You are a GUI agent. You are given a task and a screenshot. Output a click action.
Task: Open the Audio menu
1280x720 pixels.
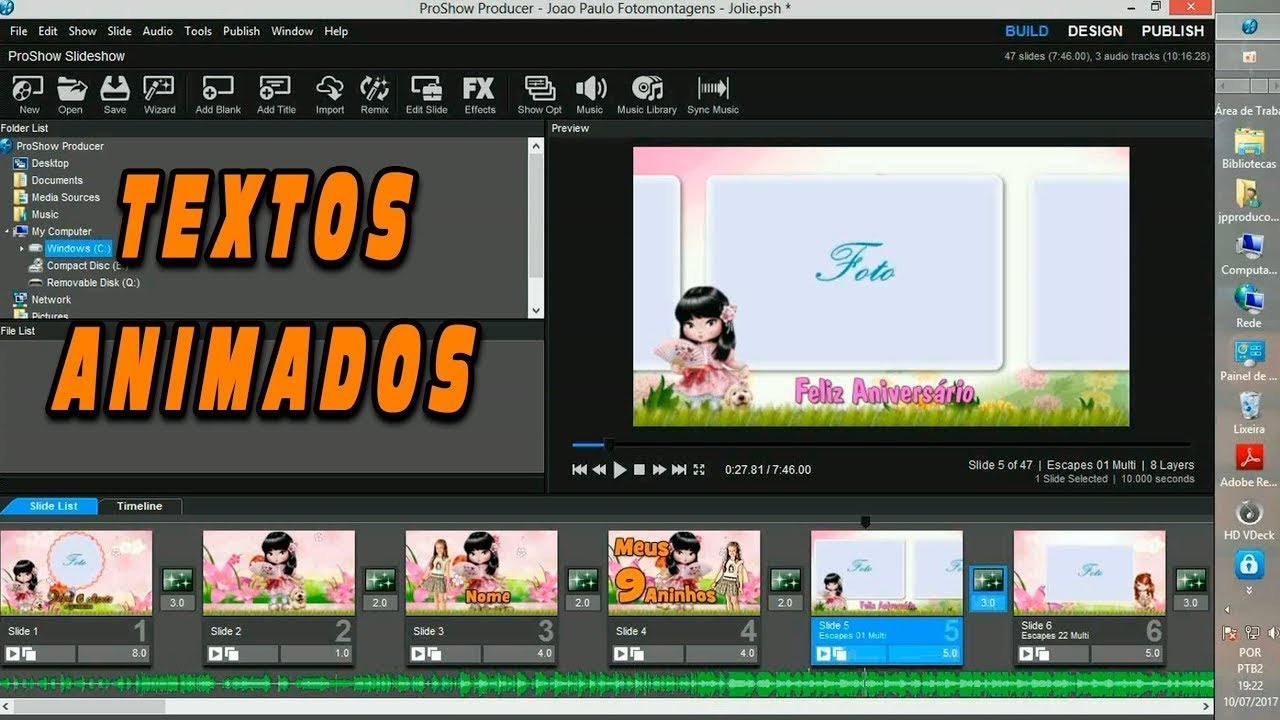point(158,31)
